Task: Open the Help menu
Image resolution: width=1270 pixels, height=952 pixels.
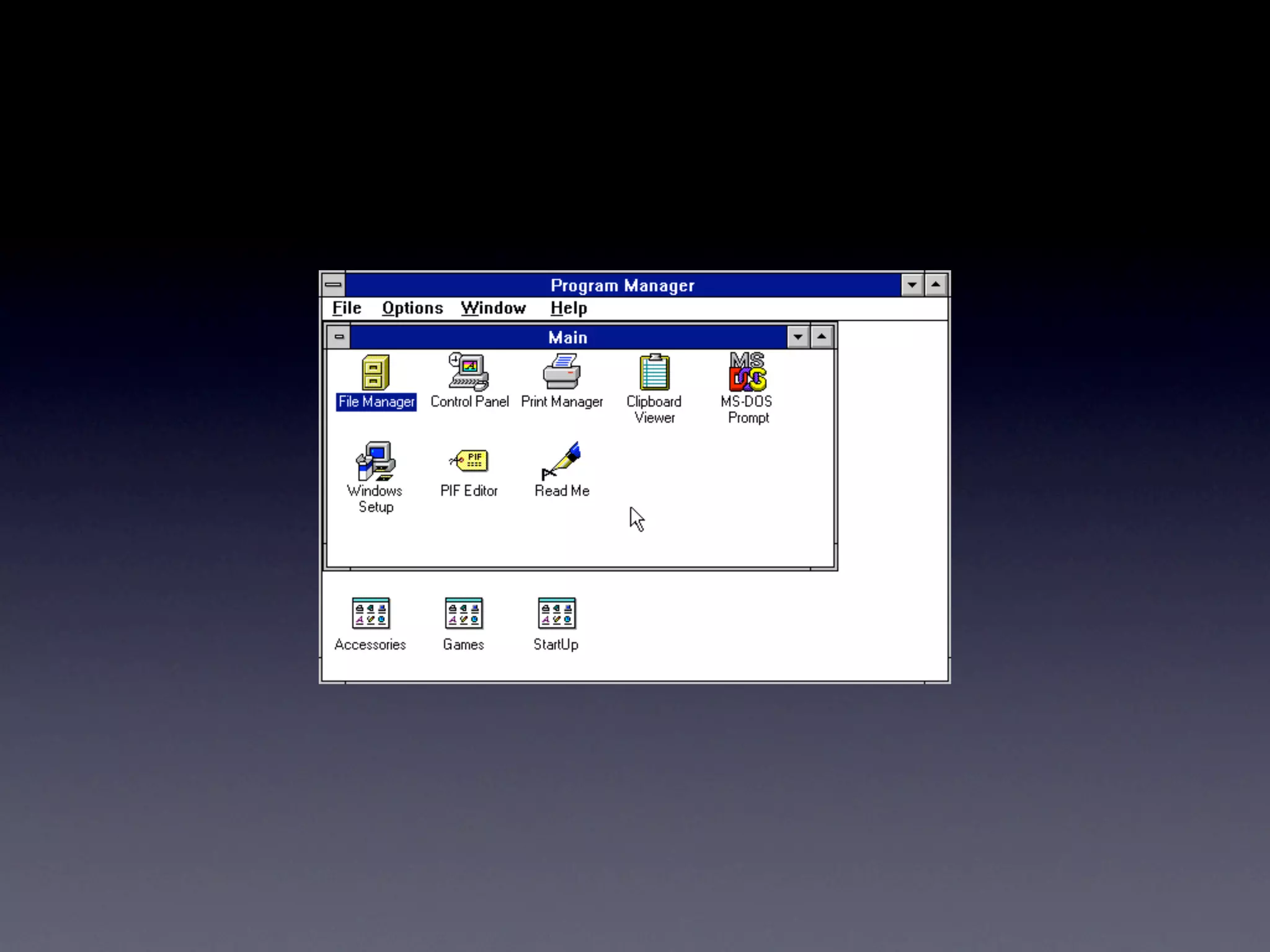Action: pyautogui.click(x=568, y=308)
